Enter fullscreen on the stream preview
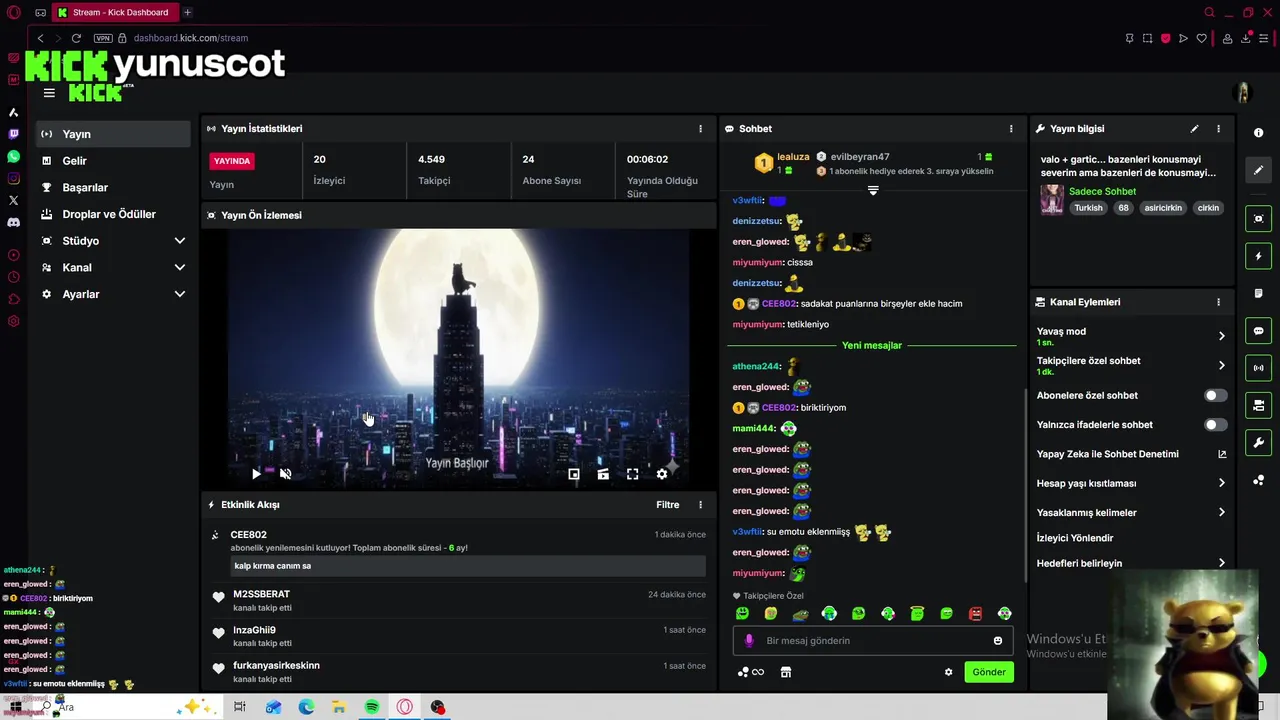Image resolution: width=1280 pixels, height=720 pixels. point(632,474)
